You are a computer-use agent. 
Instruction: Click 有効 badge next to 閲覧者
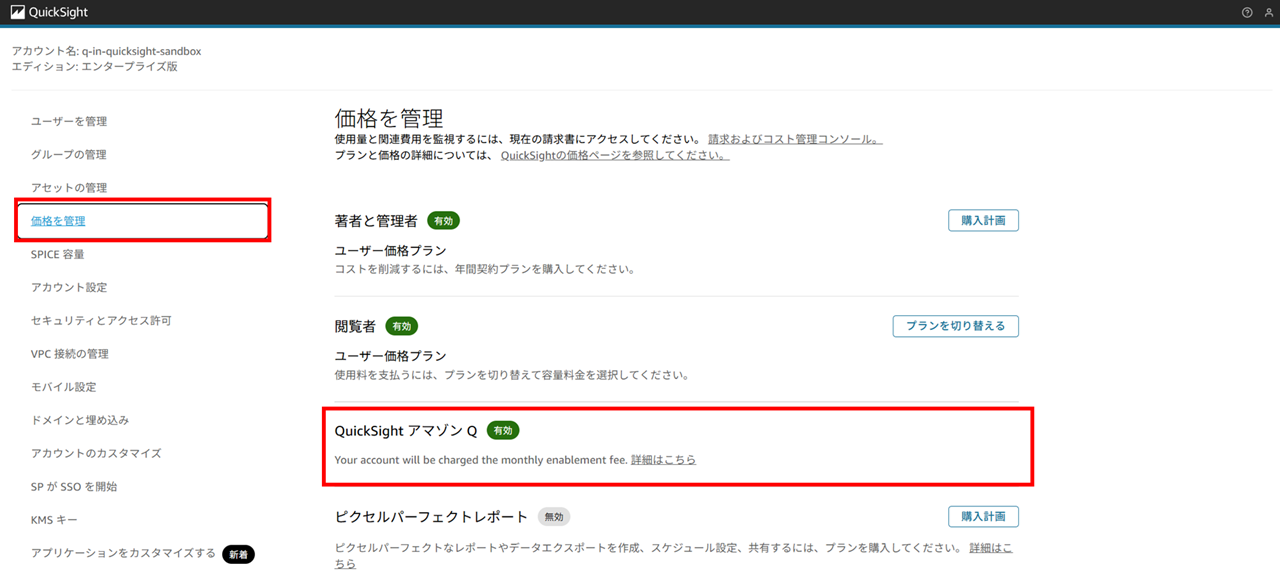tap(401, 326)
